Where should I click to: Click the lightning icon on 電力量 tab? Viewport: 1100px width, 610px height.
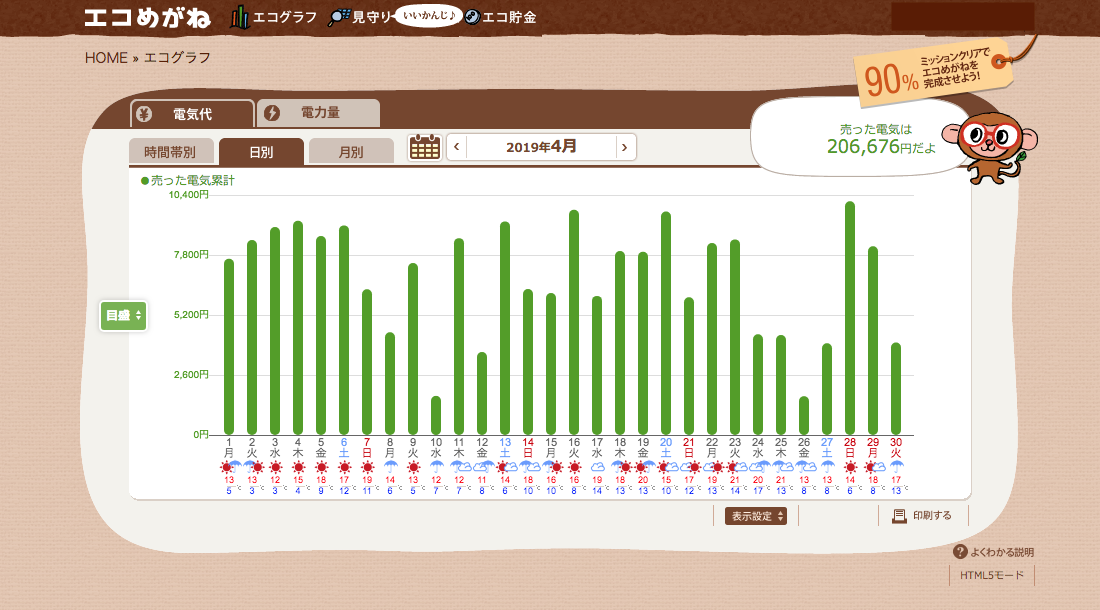point(272,113)
